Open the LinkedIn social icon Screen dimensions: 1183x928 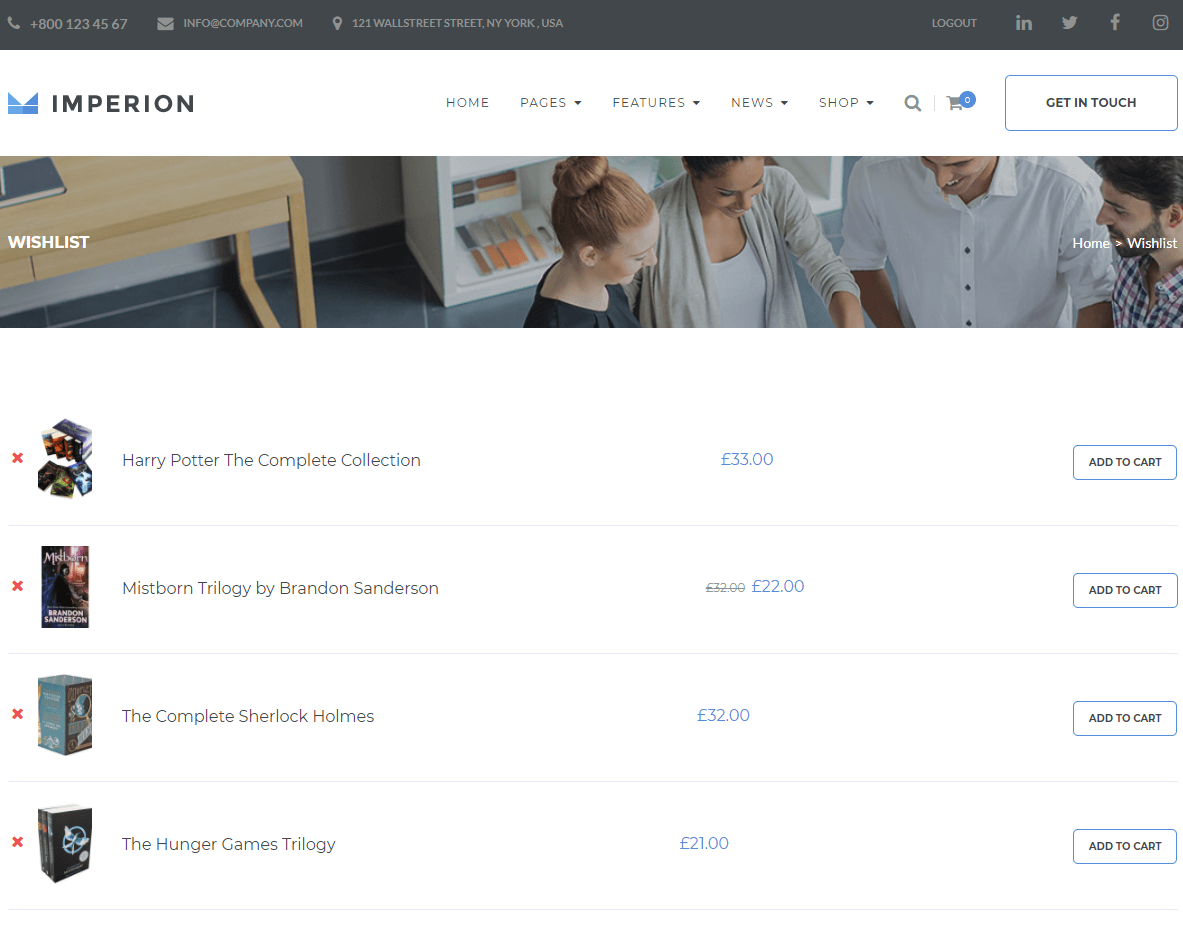(x=1023, y=23)
